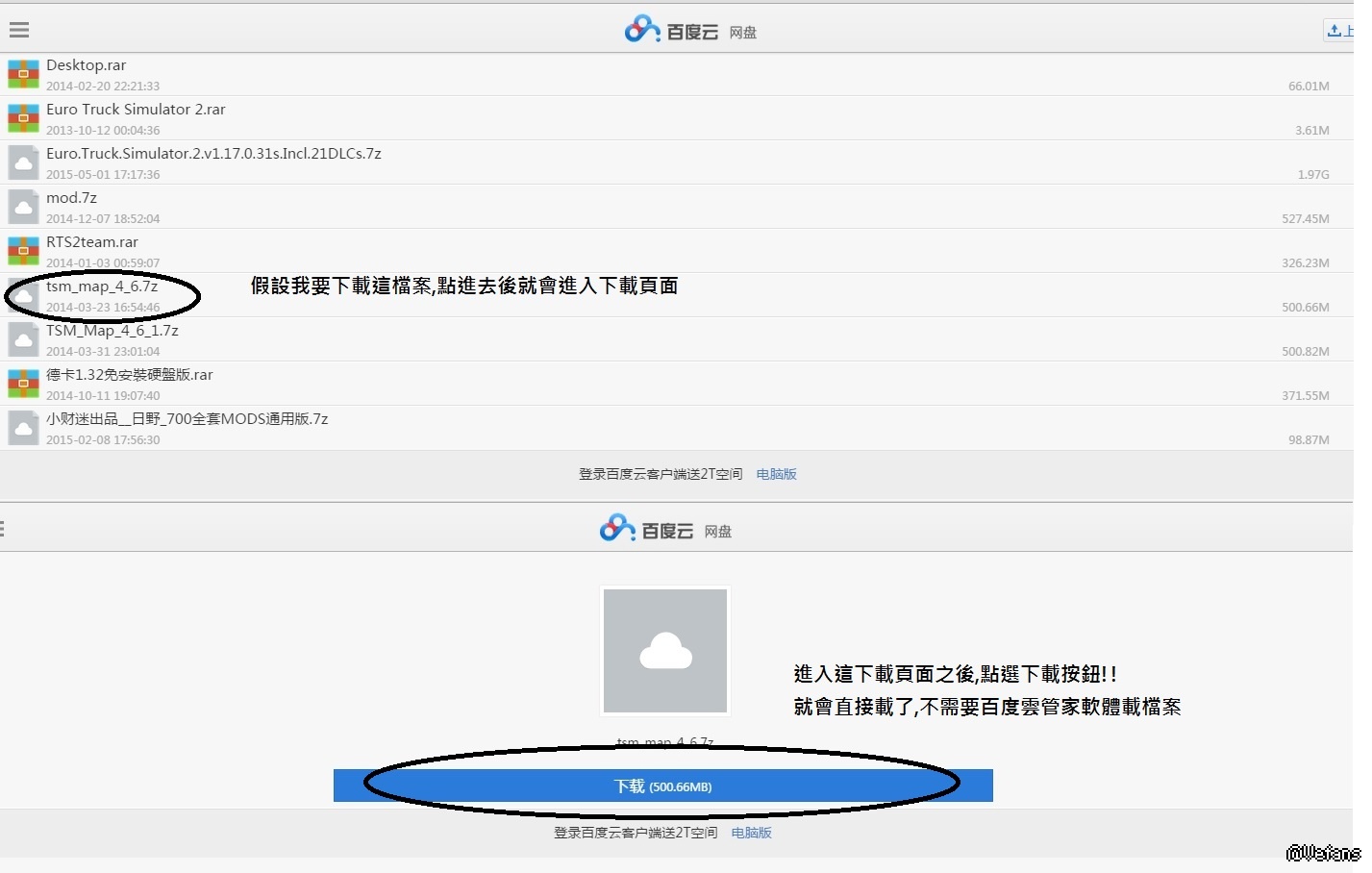The image size is (1372, 873).
Task: Open the file Desktop.rar
Action: click(87, 65)
